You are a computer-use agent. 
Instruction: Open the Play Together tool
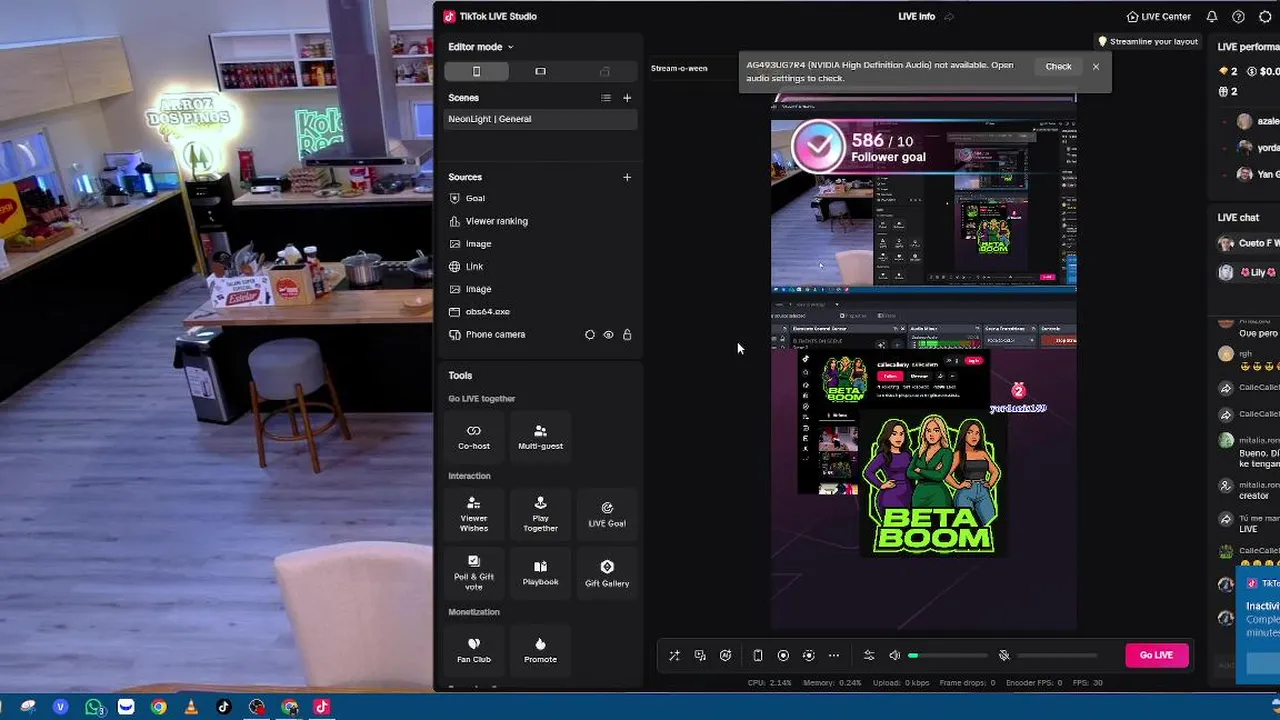[x=540, y=515]
